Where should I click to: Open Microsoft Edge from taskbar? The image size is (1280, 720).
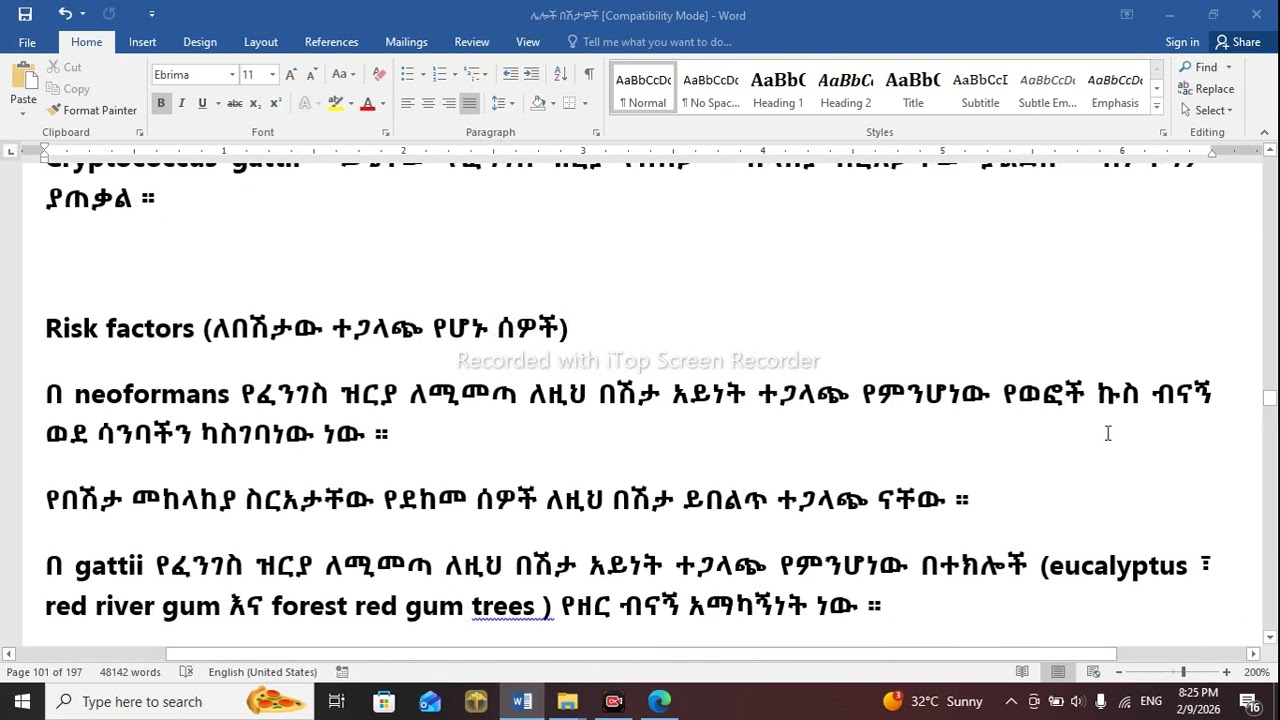(659, 702)
